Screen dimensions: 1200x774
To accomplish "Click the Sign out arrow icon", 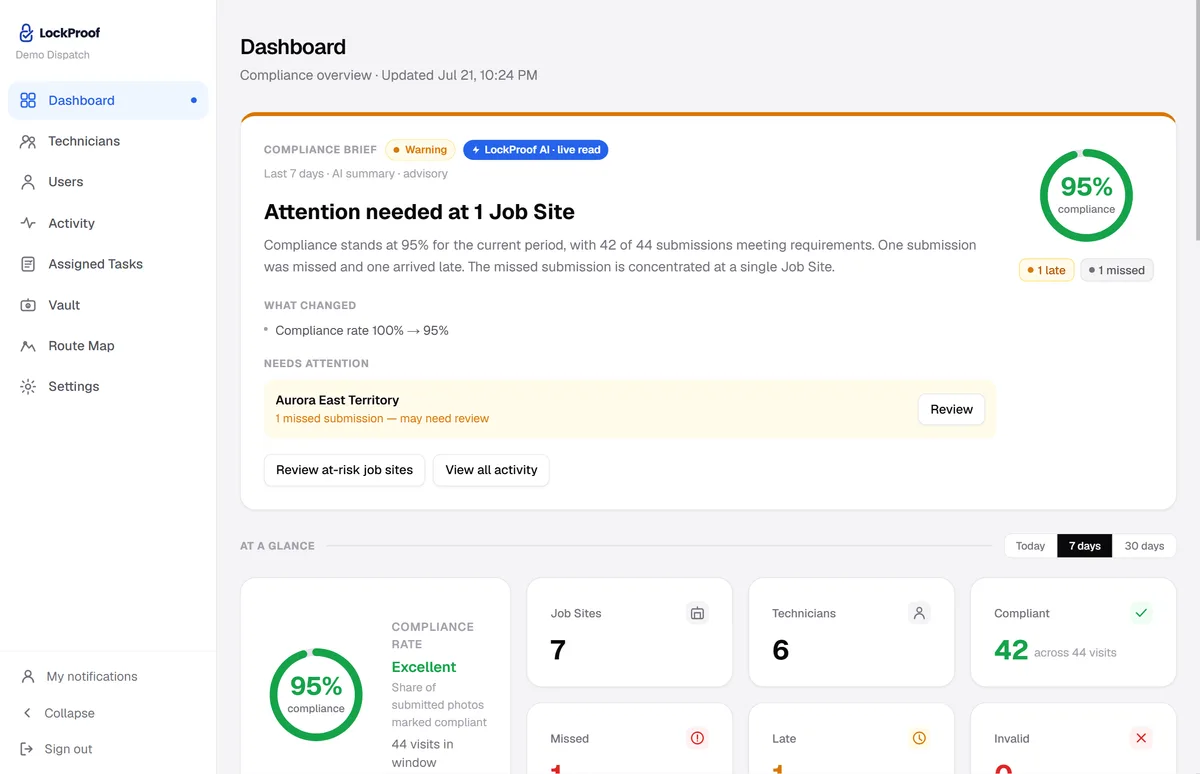I will 27,749.
